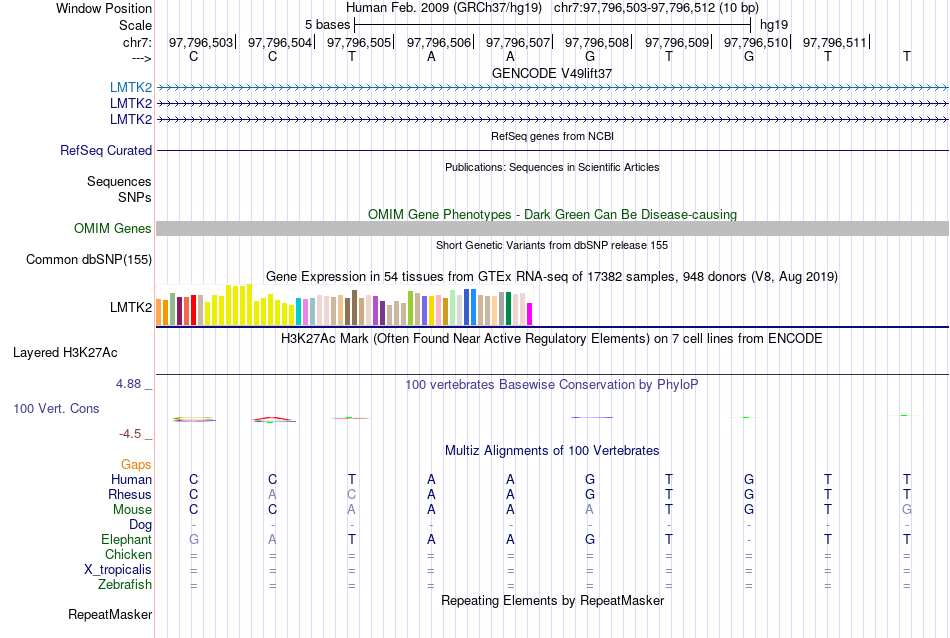The height and width of the screenshot is (638, 950).
Task: Click the Gene Expression in 54 tissues title
Action: 552,277
